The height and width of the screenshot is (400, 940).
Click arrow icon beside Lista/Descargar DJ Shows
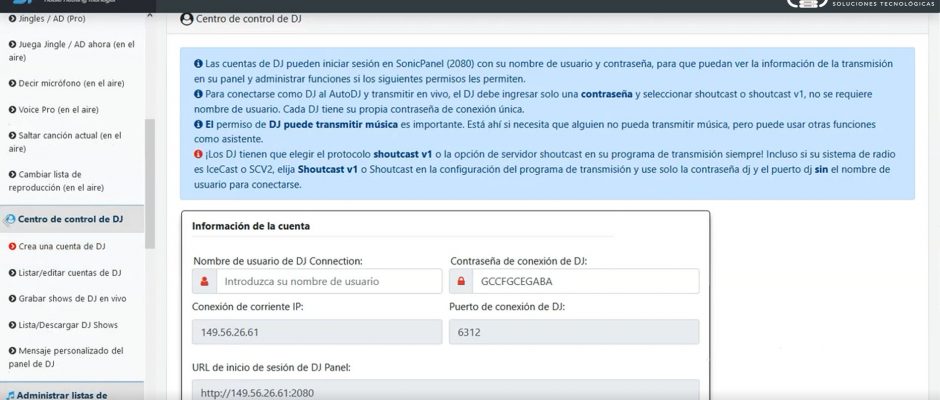13,325
